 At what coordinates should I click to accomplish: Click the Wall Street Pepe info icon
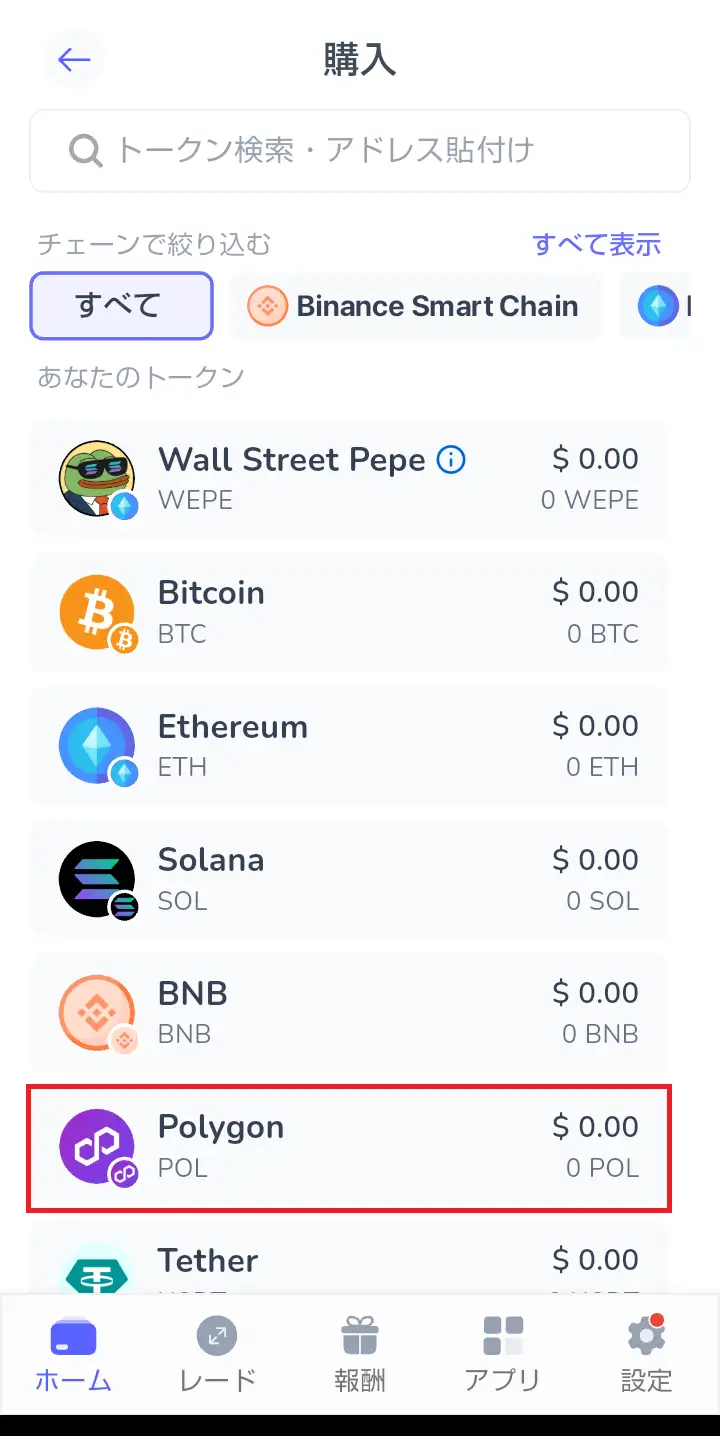click(452, 460)
